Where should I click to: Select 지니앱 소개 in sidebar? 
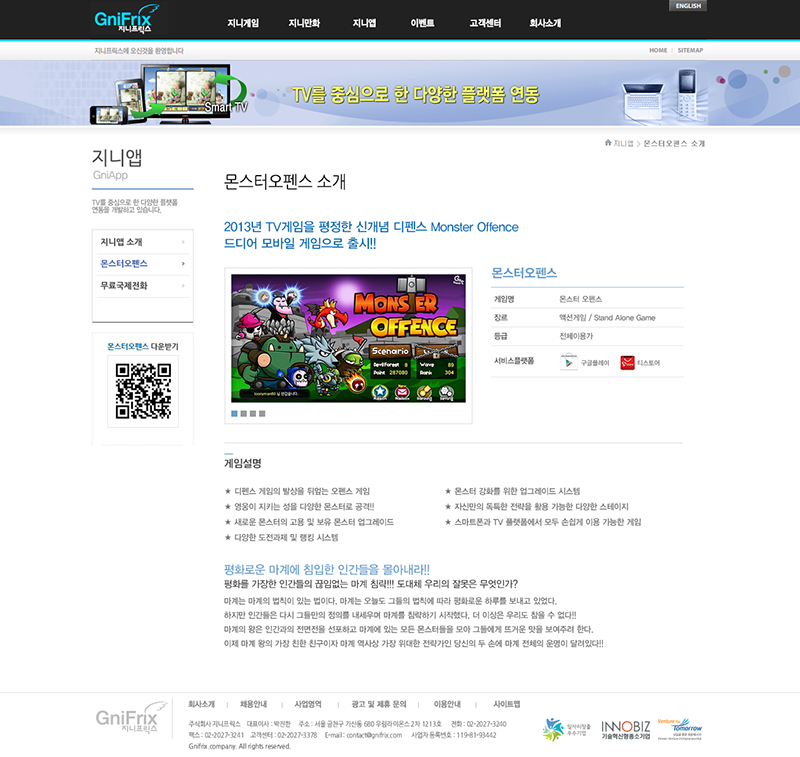coord(121,242)
